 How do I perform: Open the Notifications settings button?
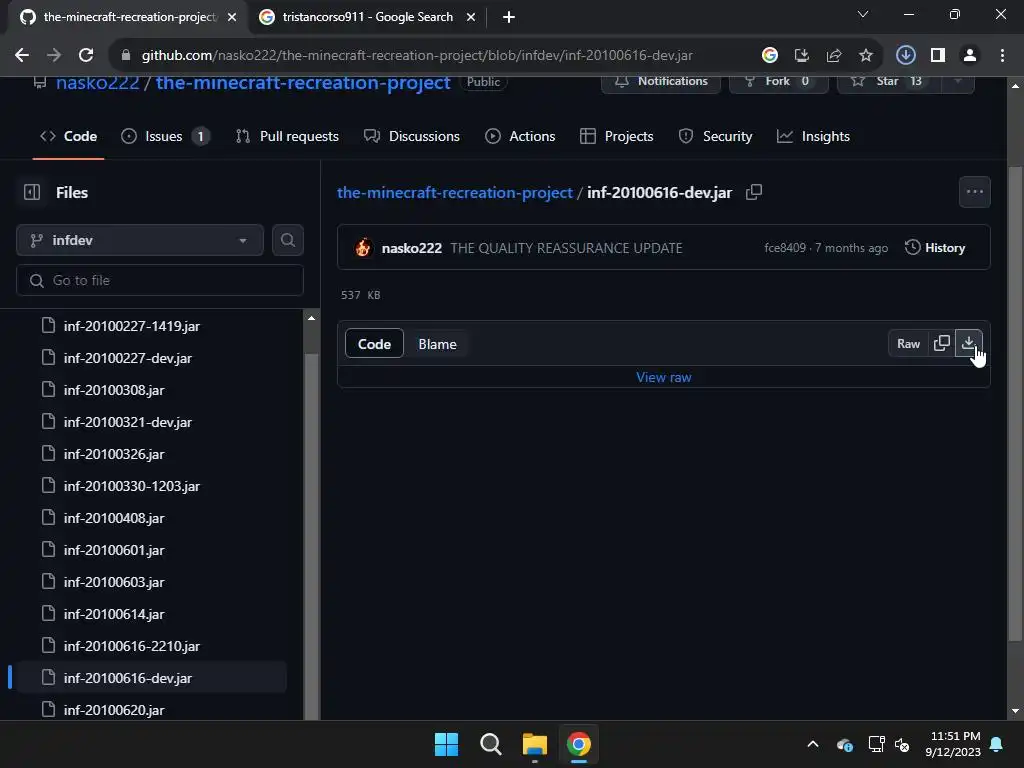pyautogui.click(x=661, y=82)
